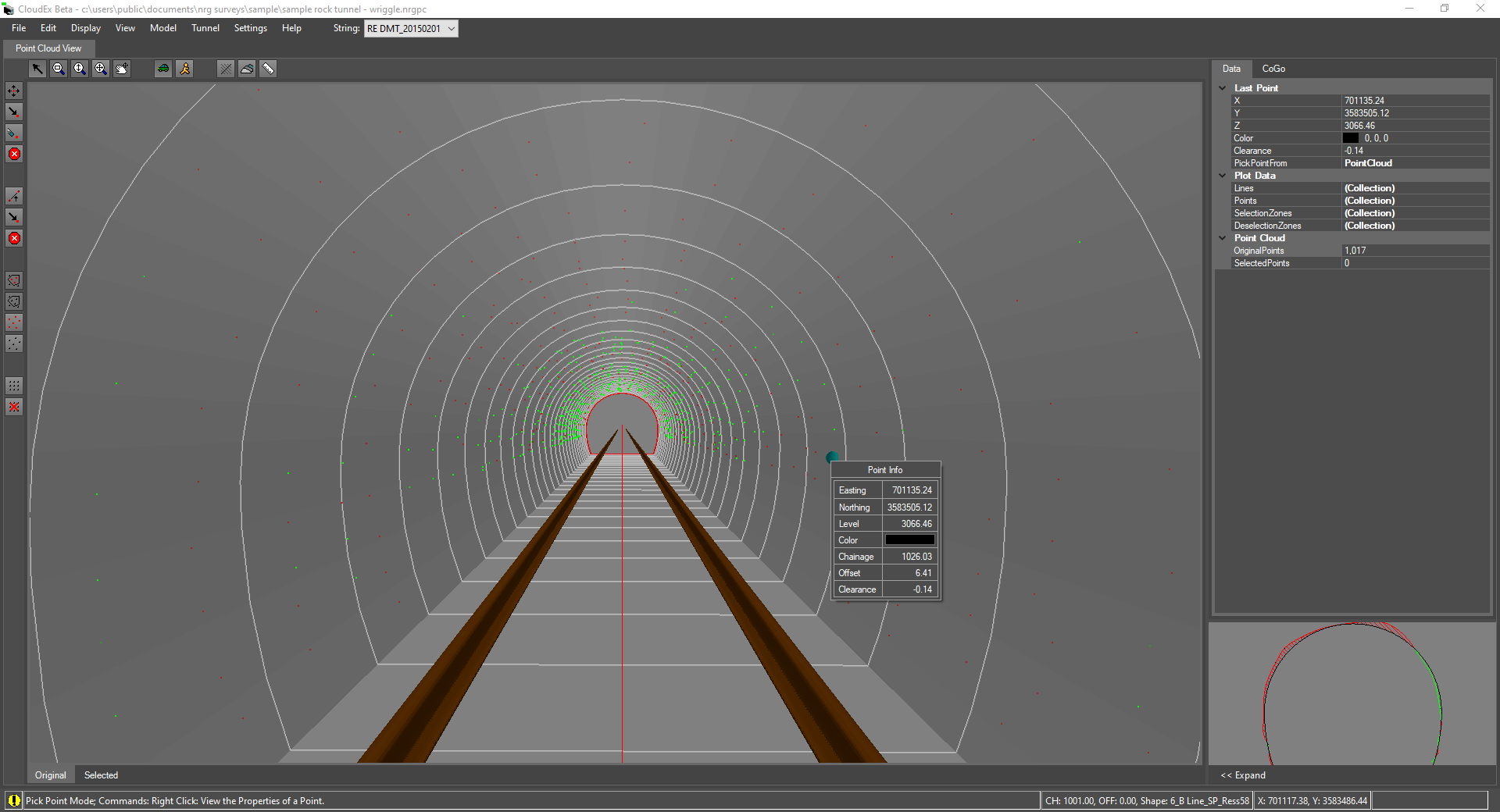This screenshot has height=812, width=1500.
Task: Click the Lines (Collection) value
Action: pos(1416,188)
